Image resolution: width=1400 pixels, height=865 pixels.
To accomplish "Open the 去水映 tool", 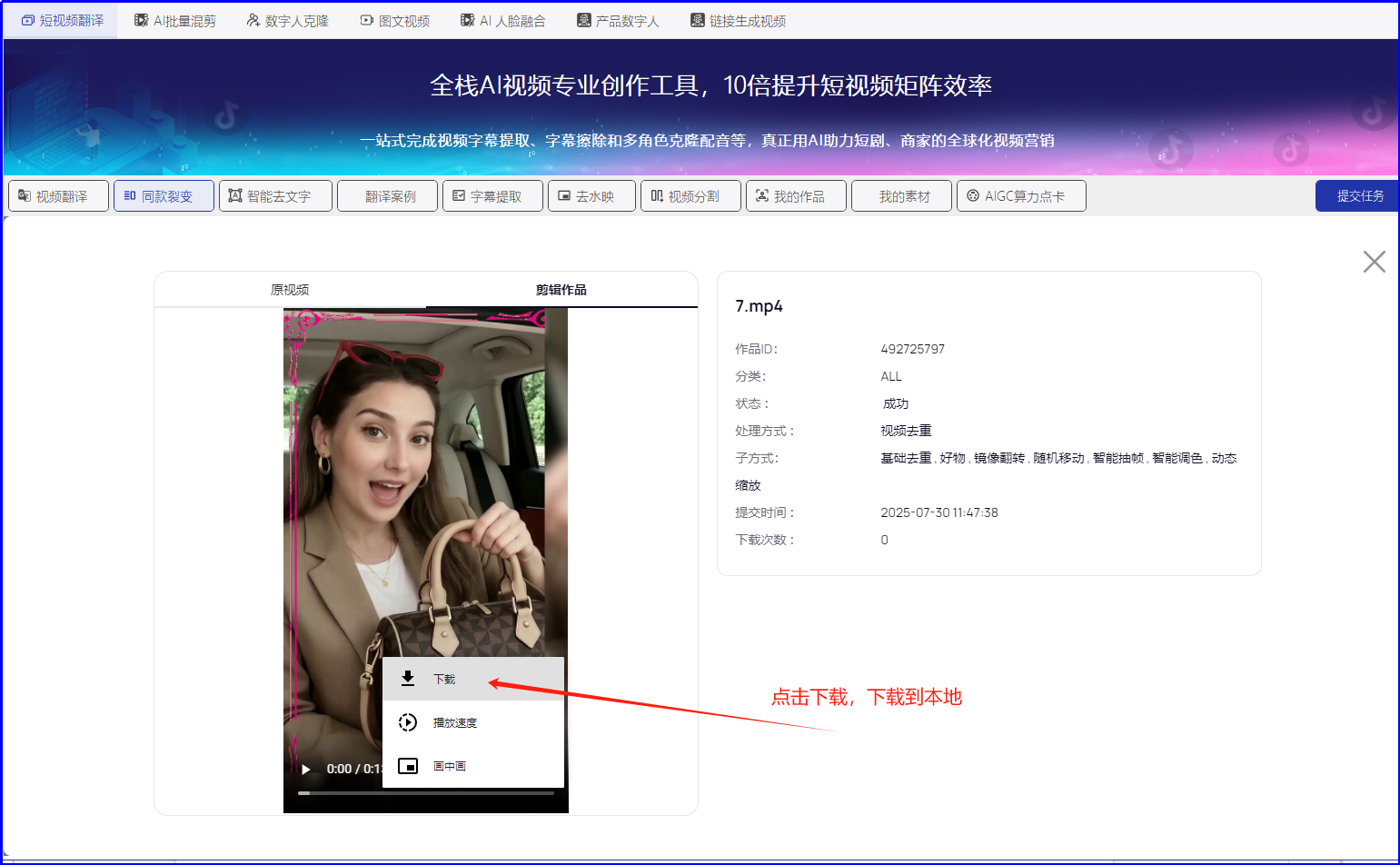I will click(591, 196).
